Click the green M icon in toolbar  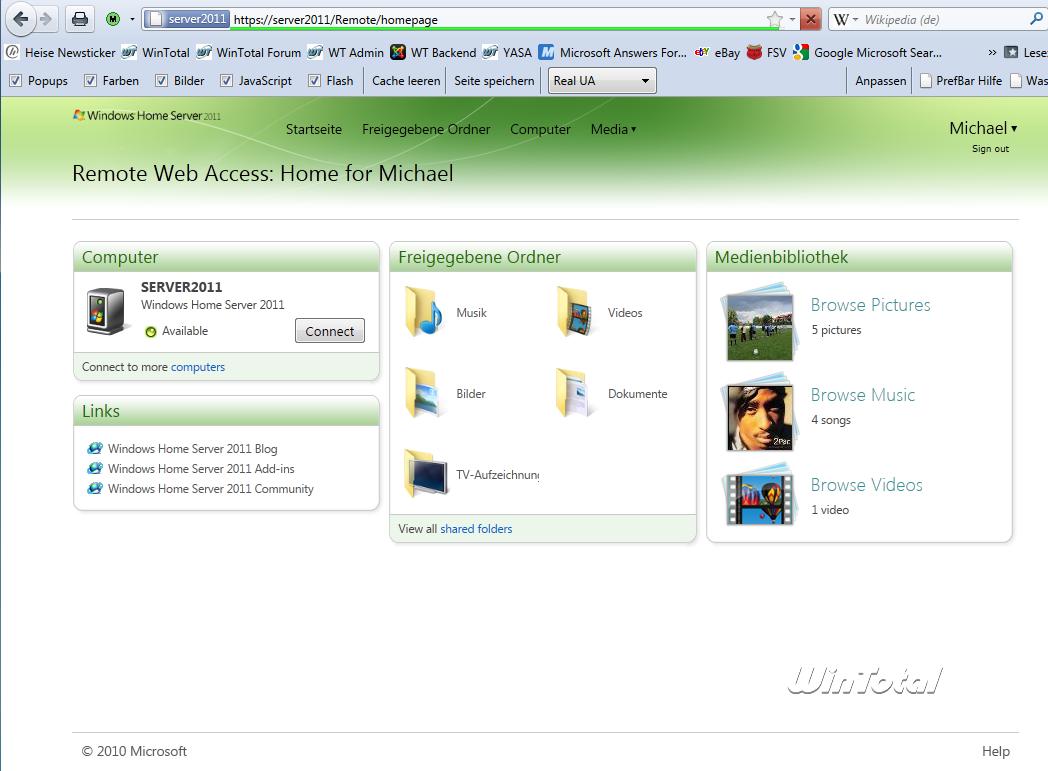pyautogui.click(x=113, y=19)
